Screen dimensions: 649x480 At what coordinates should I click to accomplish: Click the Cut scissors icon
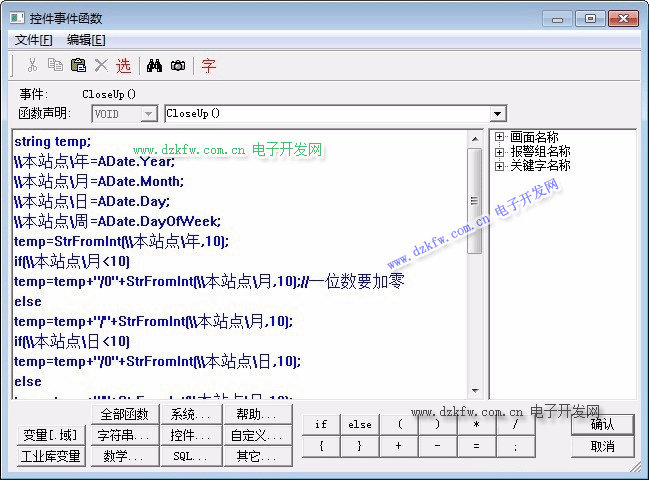click(32, 66)
